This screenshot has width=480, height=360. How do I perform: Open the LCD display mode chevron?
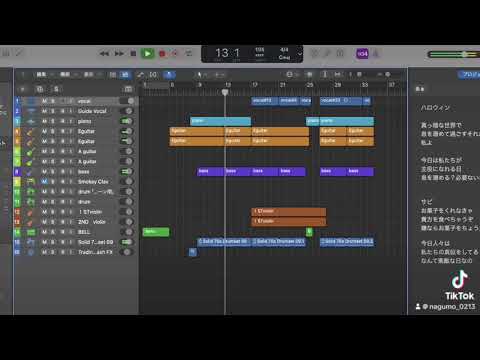pos(299,54)
